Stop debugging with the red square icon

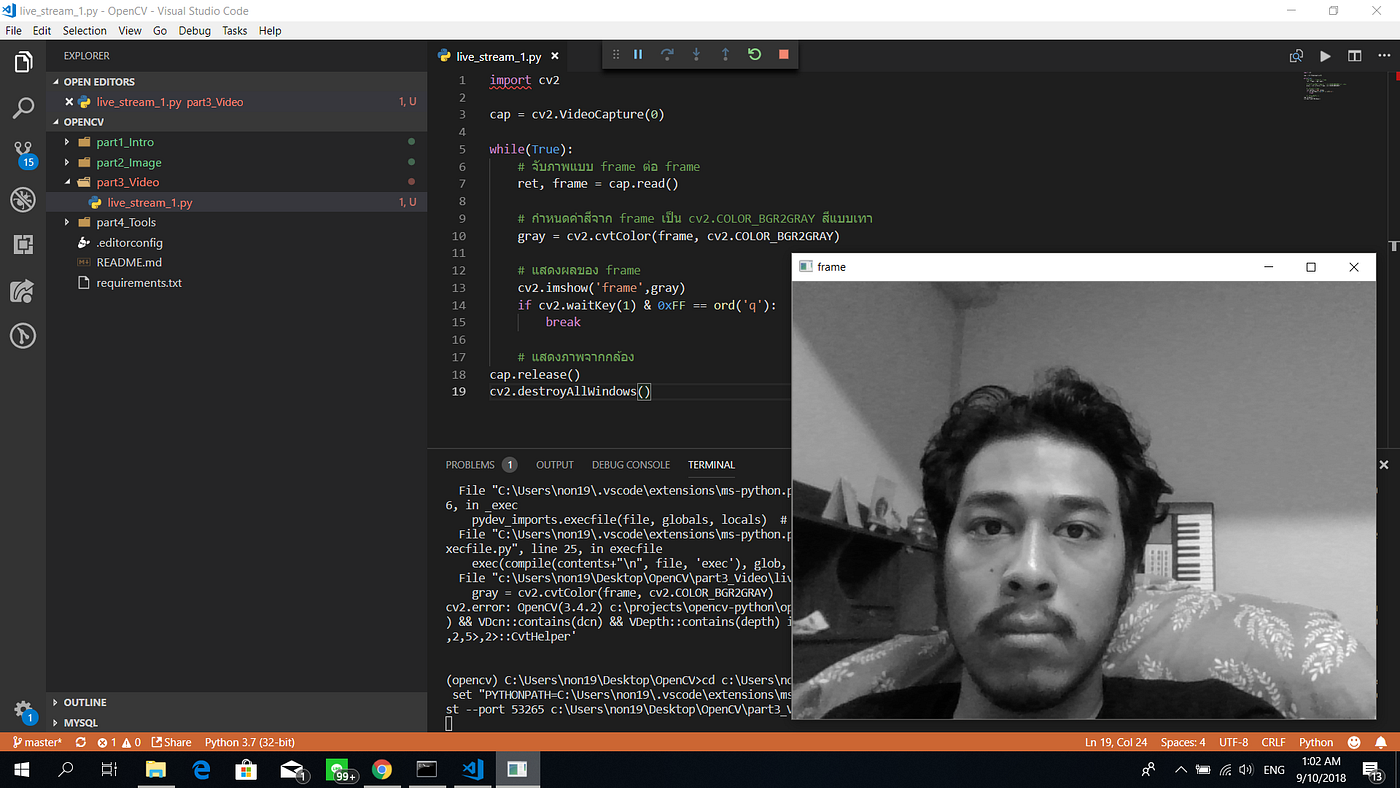coord(783,54)
